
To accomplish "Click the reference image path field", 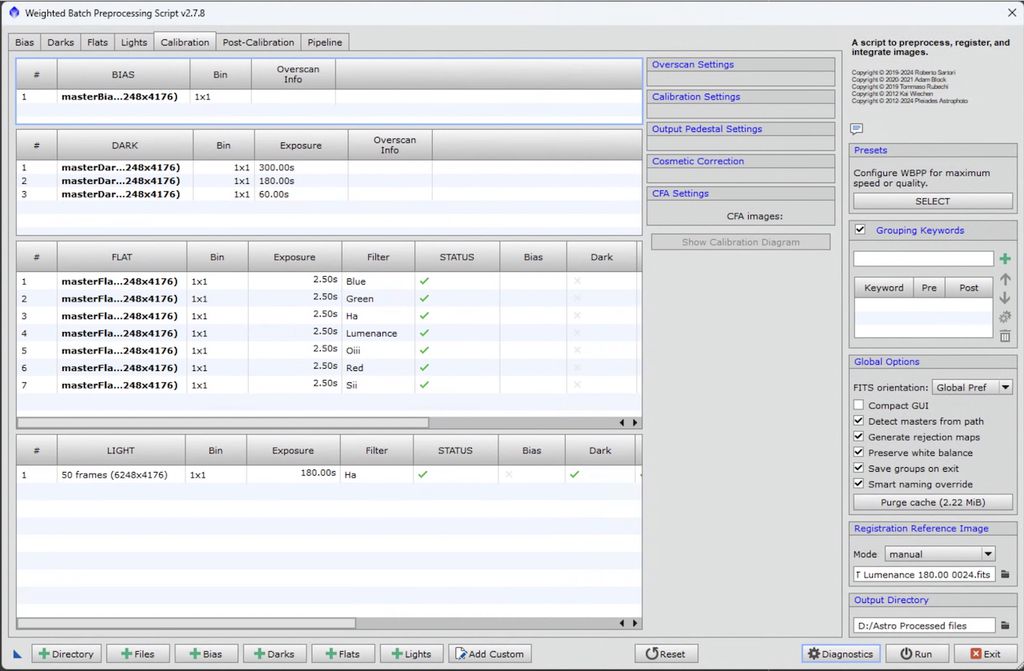I will pyautogui.click(x=924, y=574).
